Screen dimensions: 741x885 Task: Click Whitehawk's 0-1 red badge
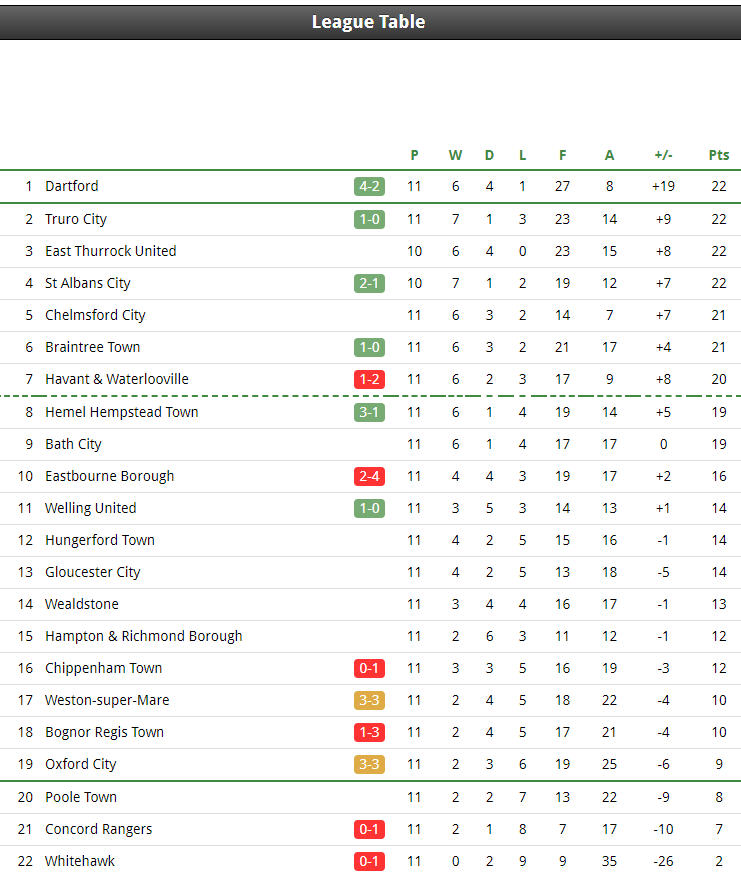coord(369,861)
